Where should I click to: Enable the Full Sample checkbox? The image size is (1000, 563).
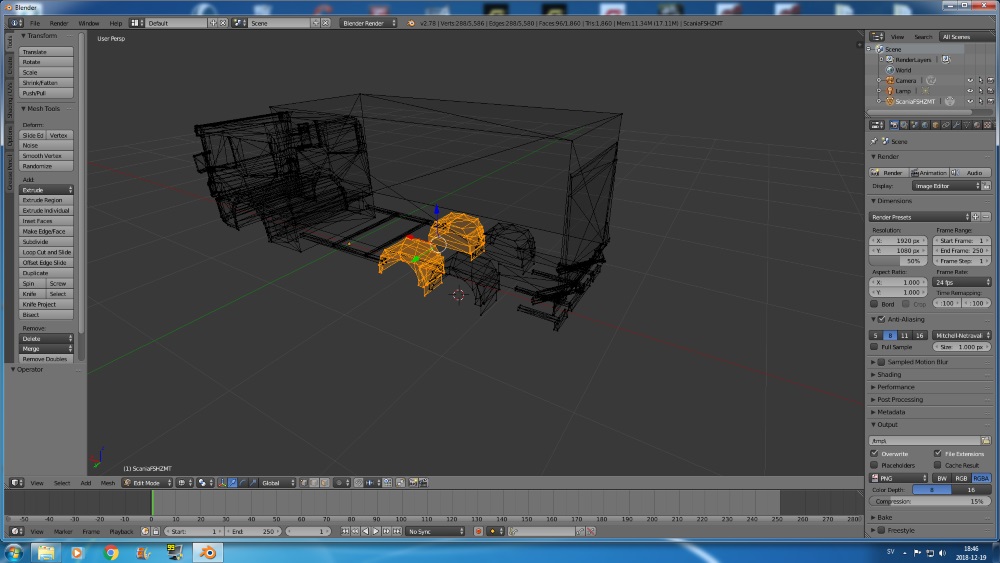(x=874, y=347)
